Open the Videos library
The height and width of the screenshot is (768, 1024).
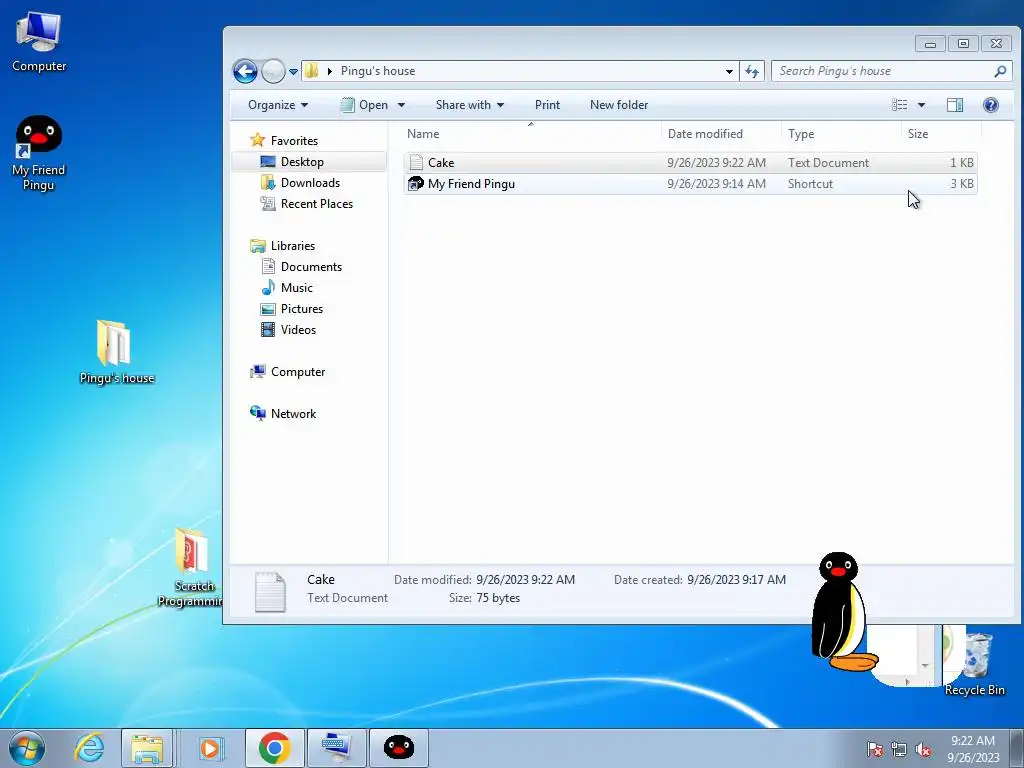click(x=298, y=330)
